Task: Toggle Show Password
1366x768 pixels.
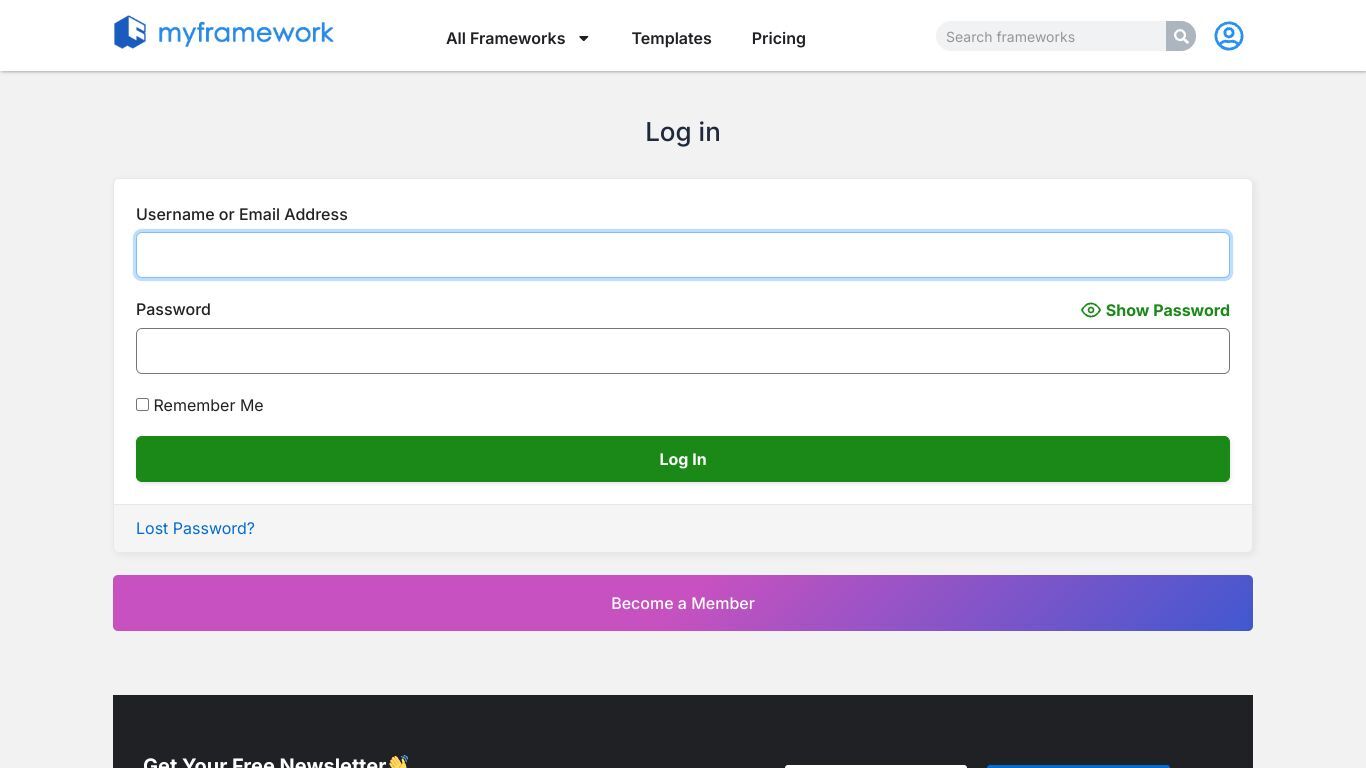Action: 1155,310
